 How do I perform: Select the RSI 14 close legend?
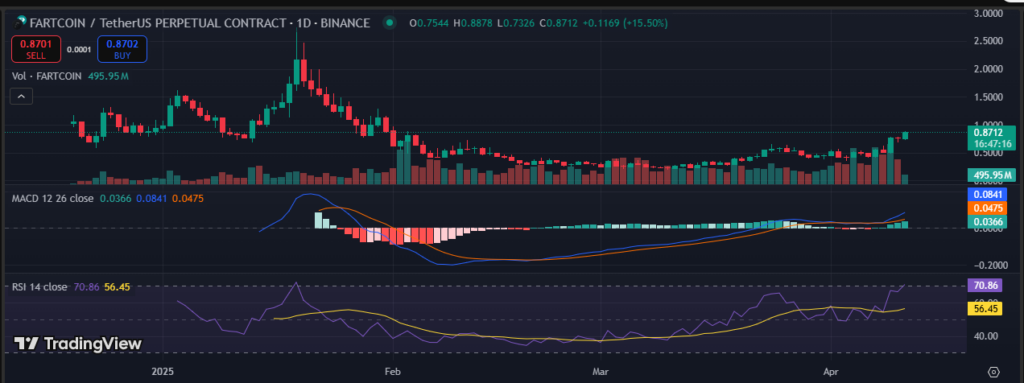tap(40, 286)
